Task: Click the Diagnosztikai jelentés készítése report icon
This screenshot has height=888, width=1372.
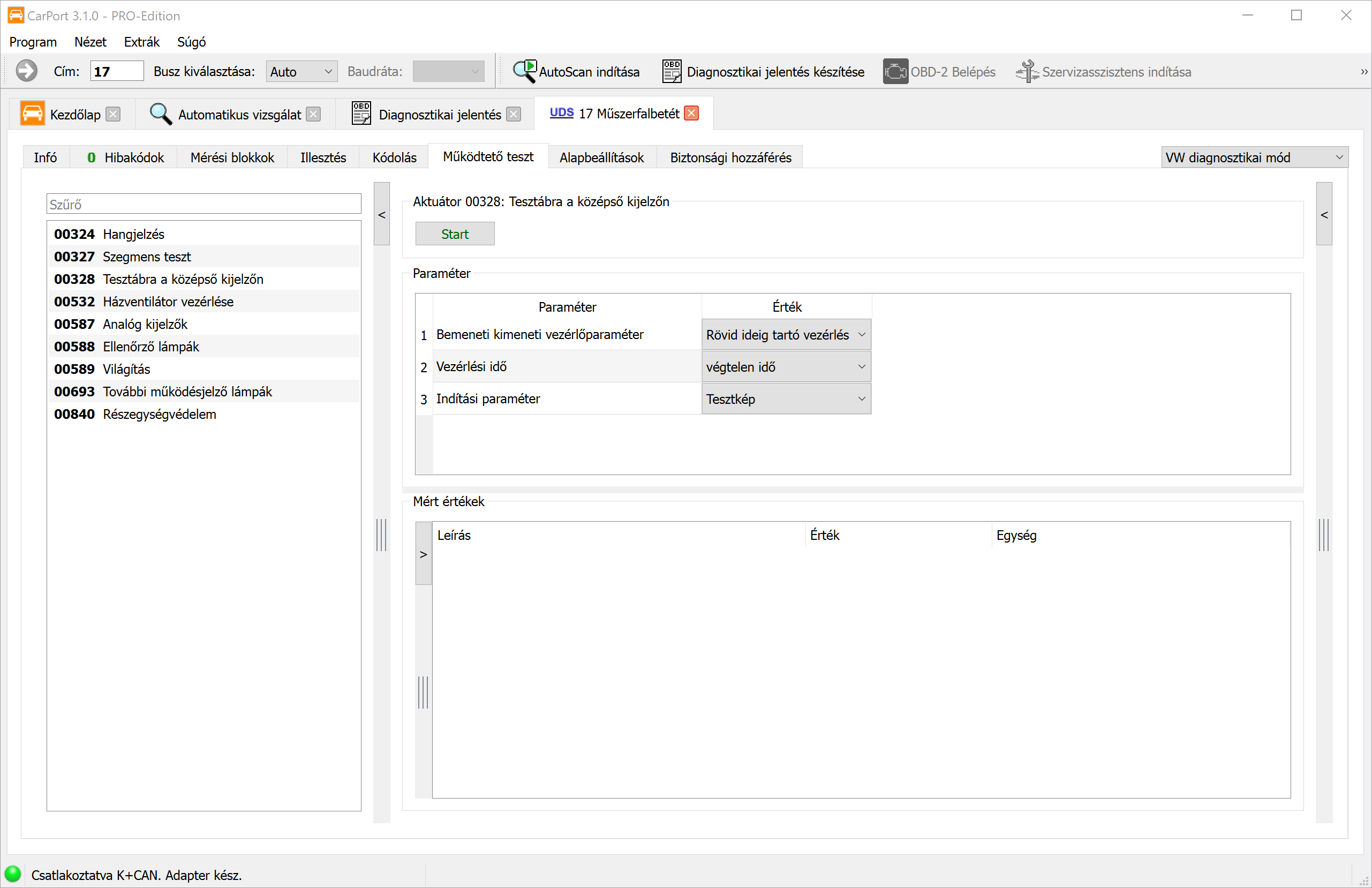Action: click(x=672, y=72)
